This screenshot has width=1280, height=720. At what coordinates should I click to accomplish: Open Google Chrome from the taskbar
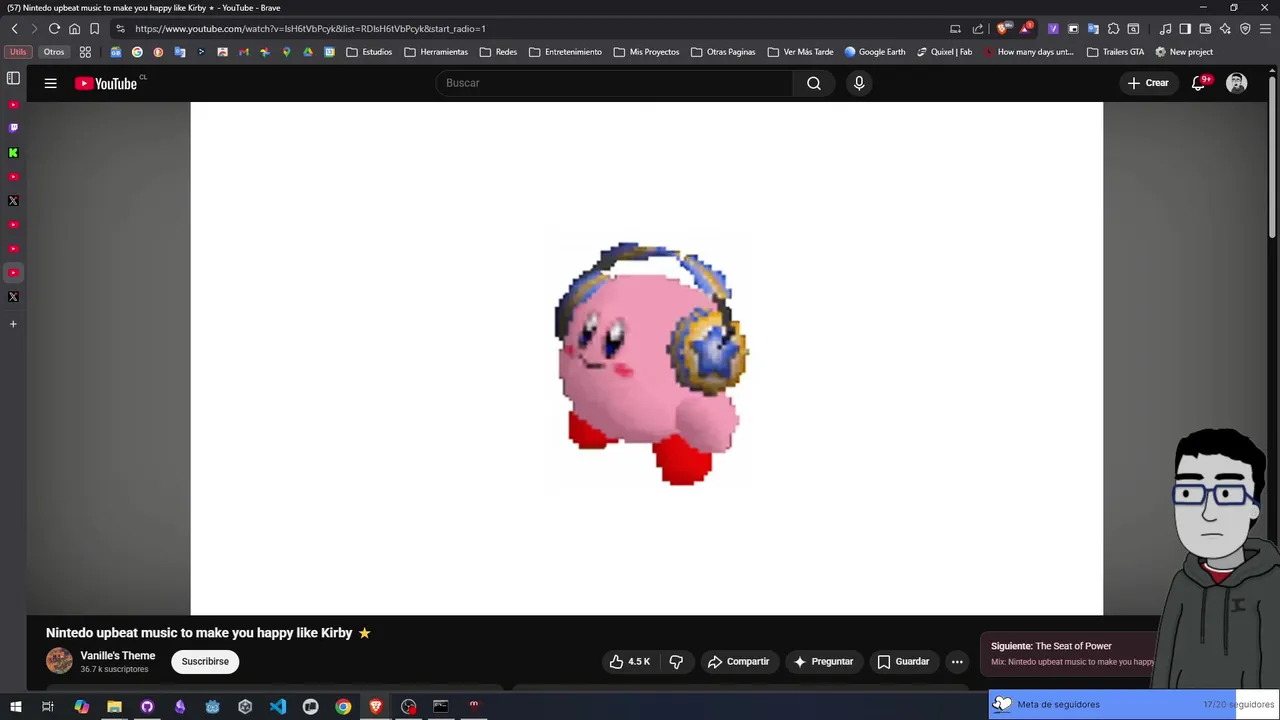(x=343, y=707)
